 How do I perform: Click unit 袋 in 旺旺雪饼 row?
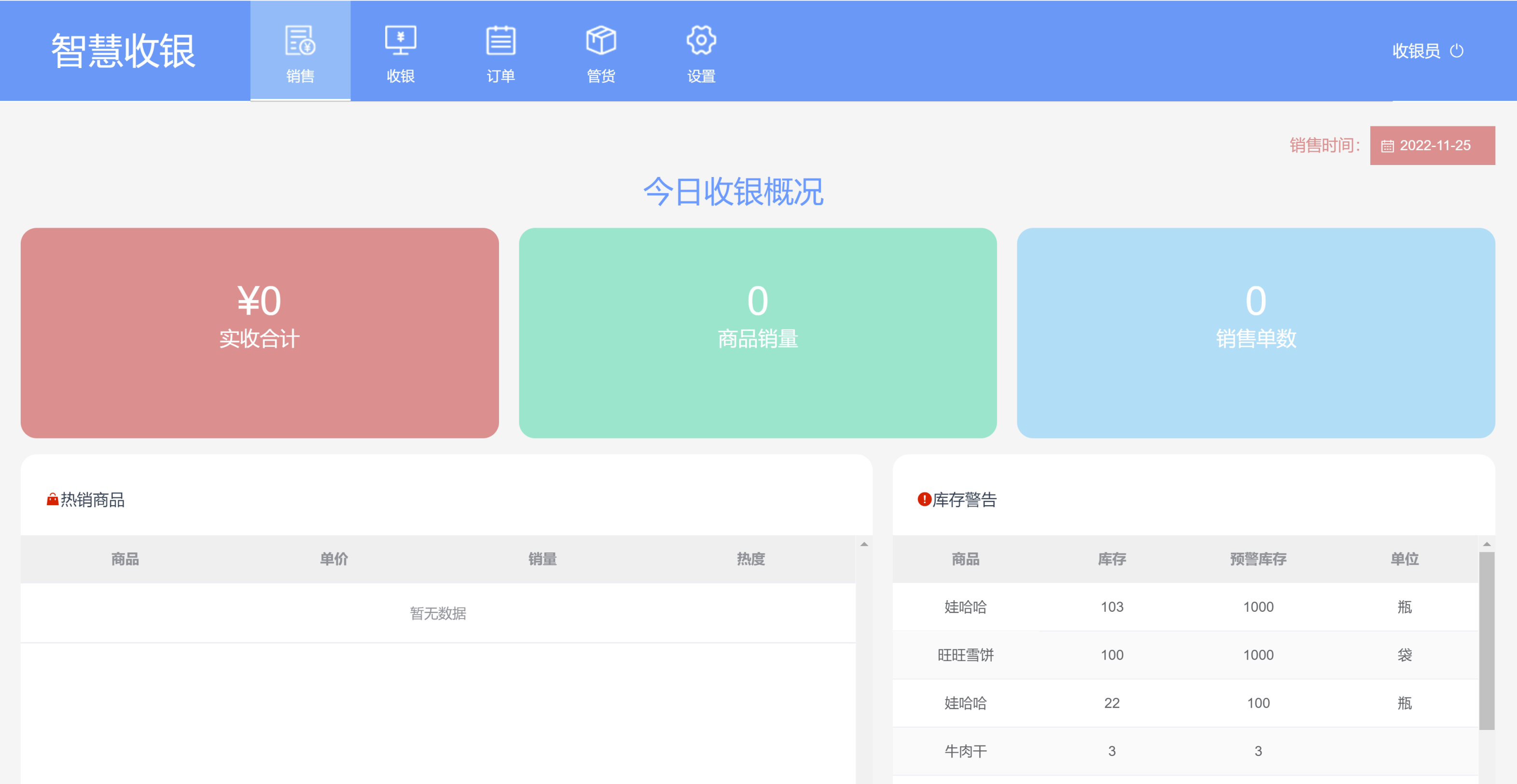[x=1405, y=655]
